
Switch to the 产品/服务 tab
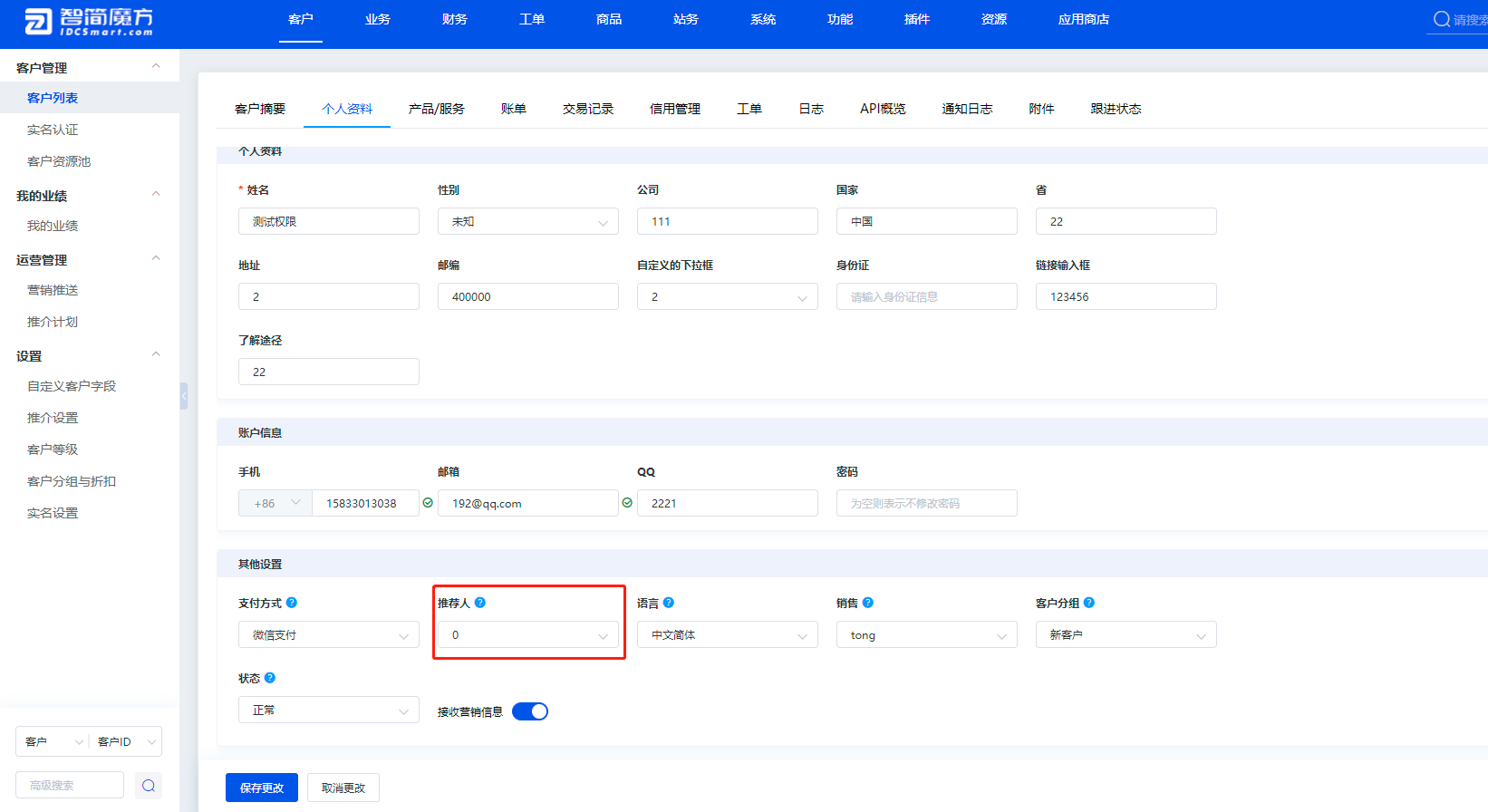(437, 109)
